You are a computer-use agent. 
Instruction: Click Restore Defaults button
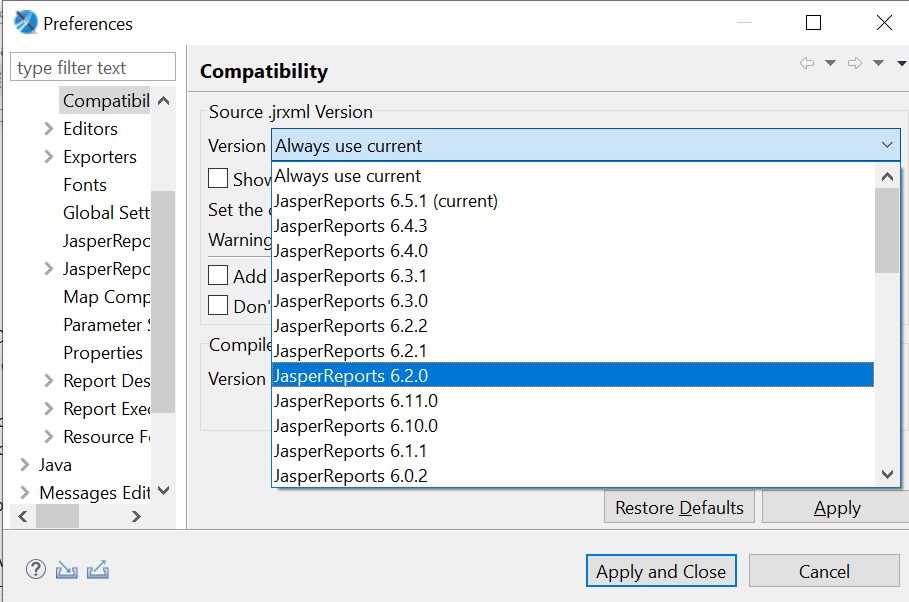point(679,507)
